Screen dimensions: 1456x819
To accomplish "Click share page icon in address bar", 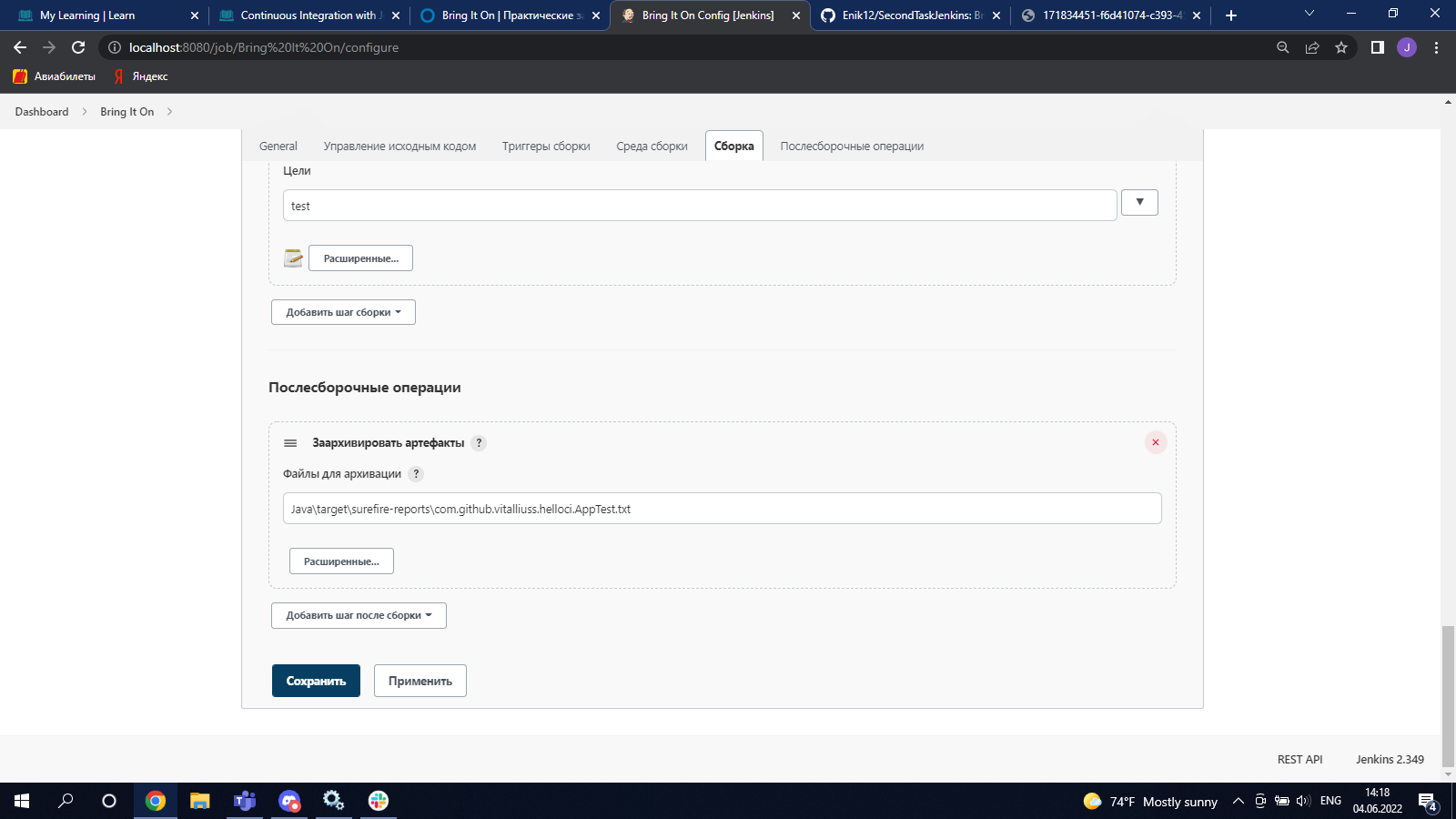I will [1312, 47].
